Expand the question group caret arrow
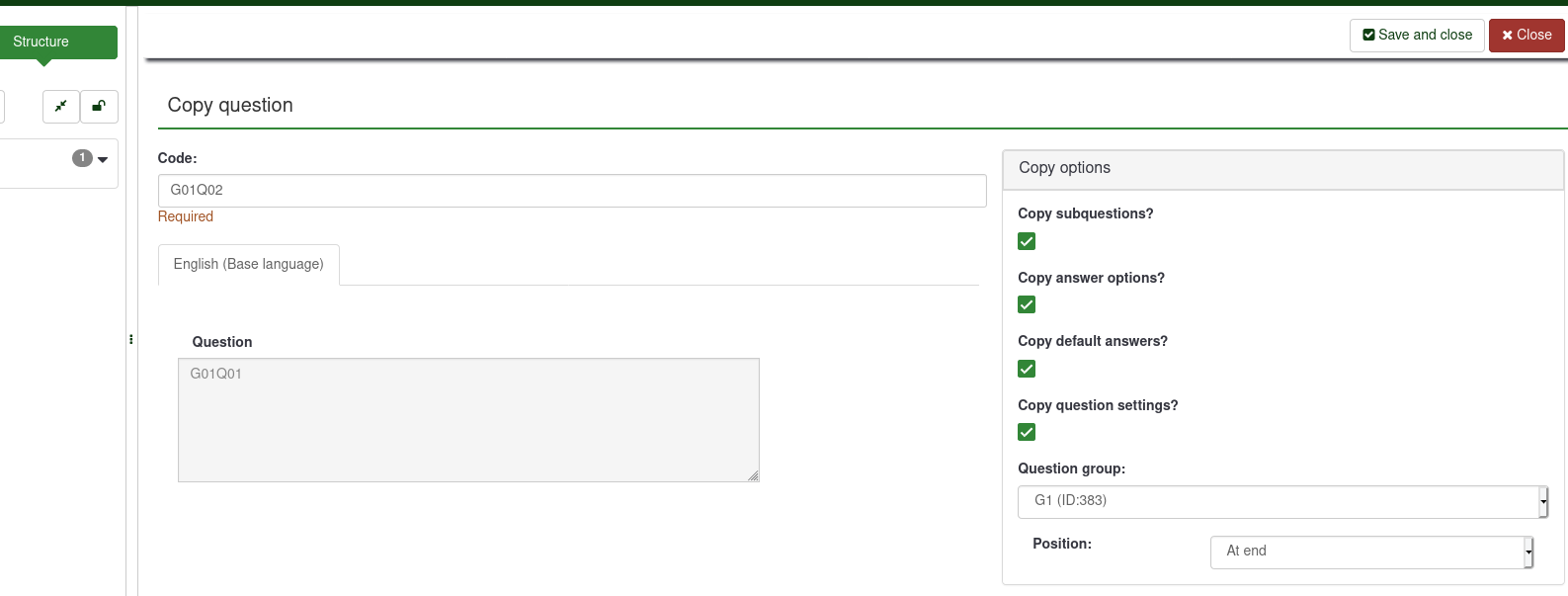This screenshot has height=596, width=1568. [103, 159]
